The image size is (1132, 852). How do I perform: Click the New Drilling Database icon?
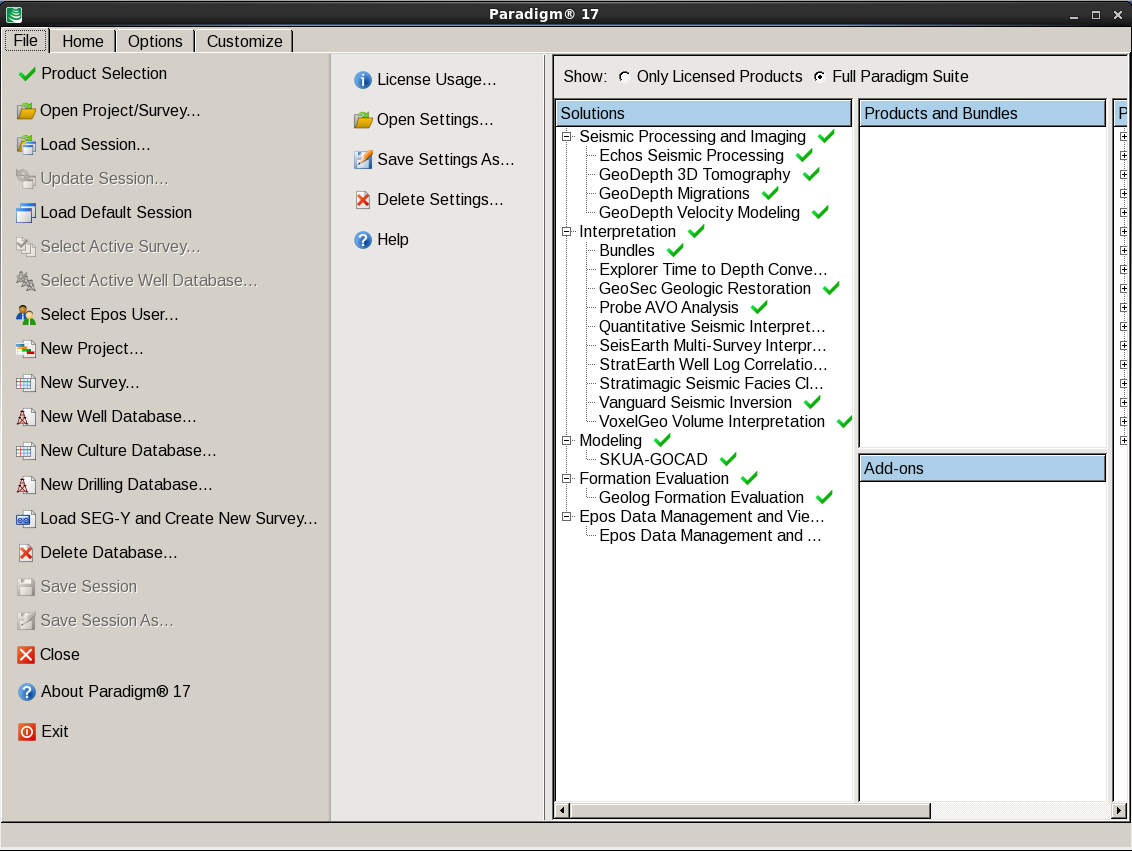[x=25, y=484]
